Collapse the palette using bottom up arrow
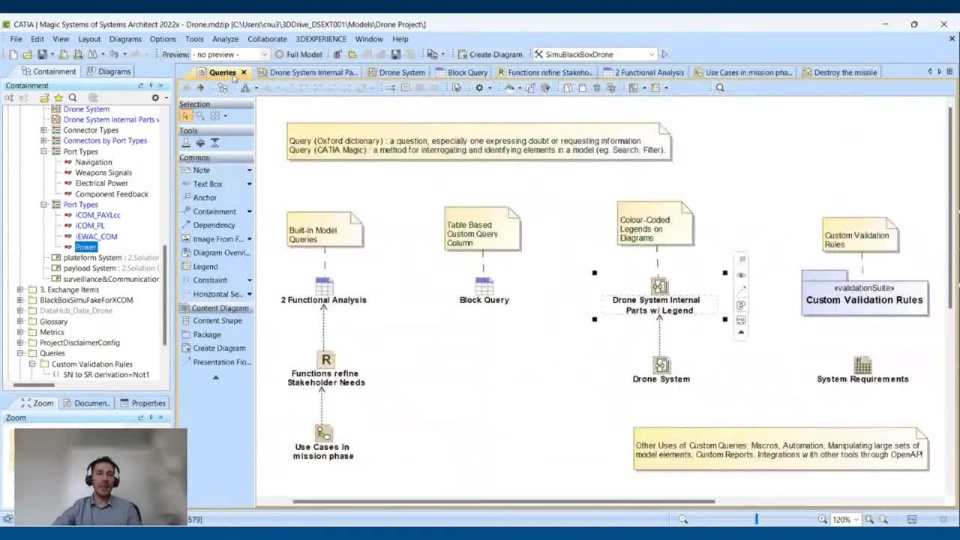The height and width of the screenshot is (540, 960). 216,378
